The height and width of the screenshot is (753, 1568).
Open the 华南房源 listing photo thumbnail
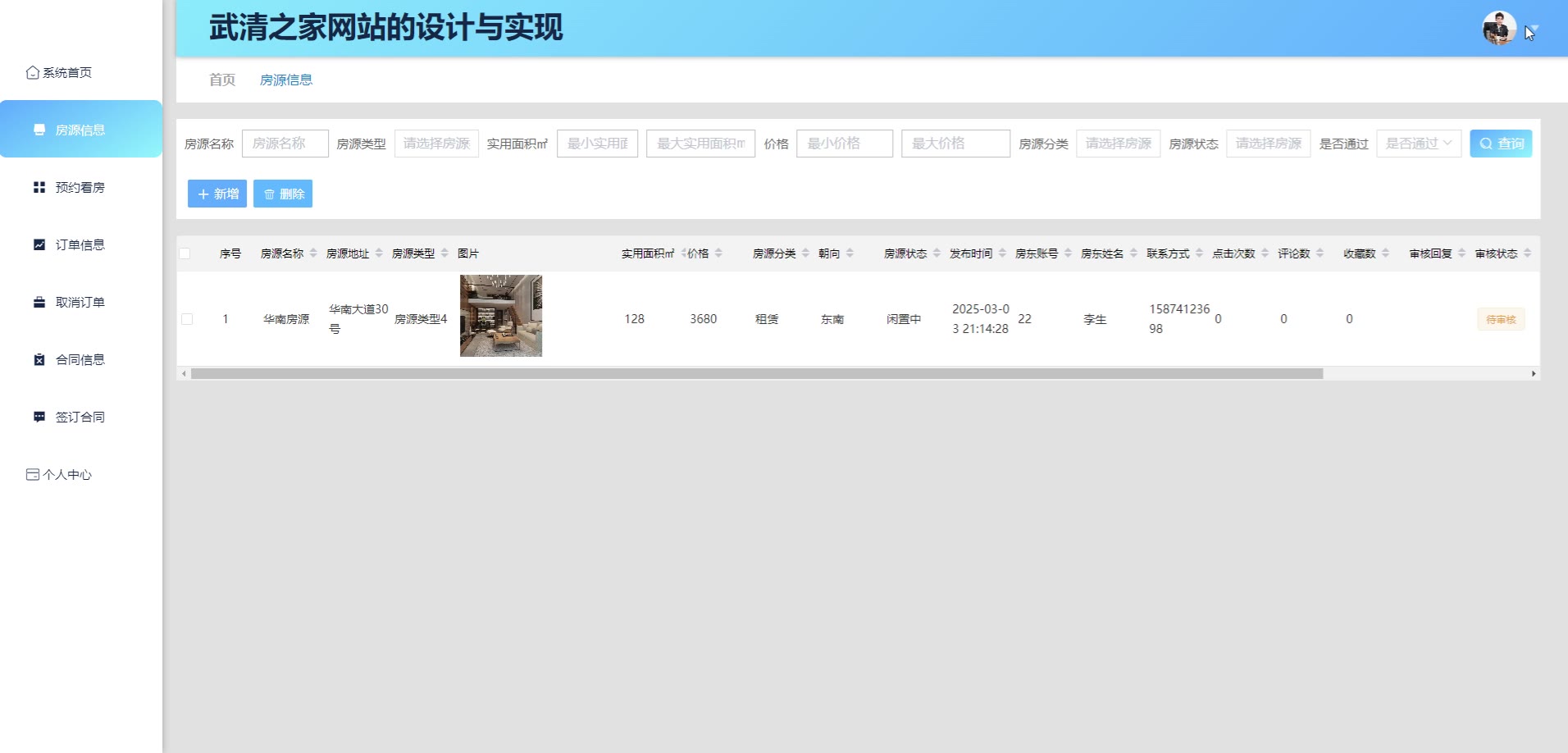[x=501, y=316]
